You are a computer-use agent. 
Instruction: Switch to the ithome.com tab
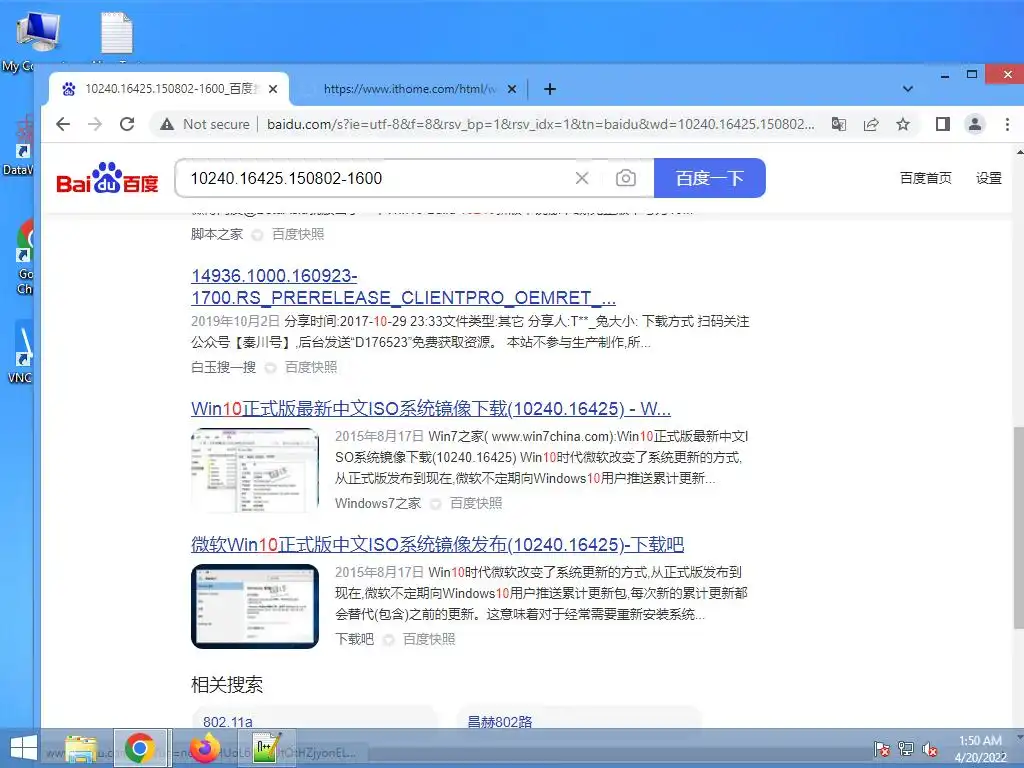[x=409, y=89]
